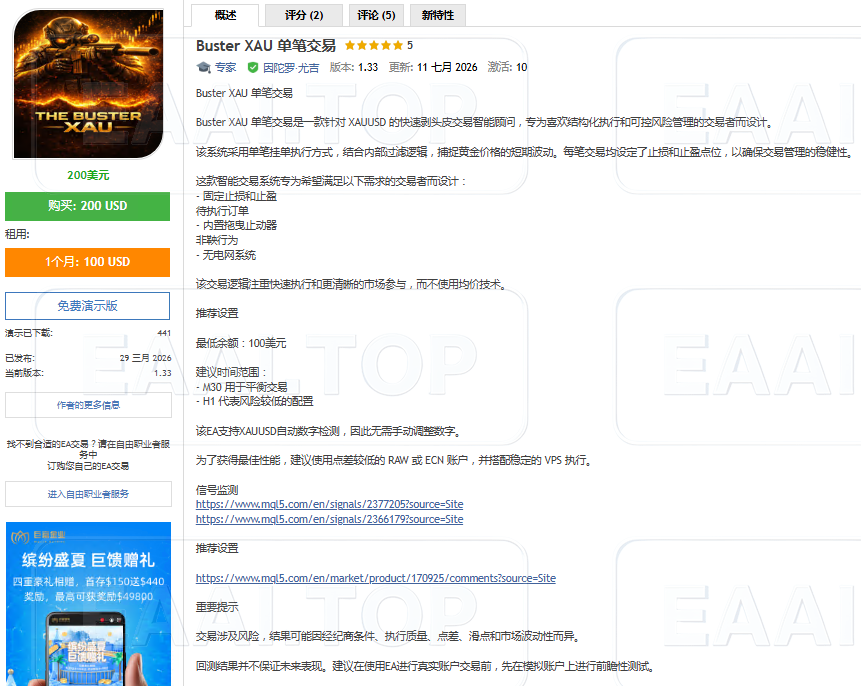Open signal link 2366179
Image resolution: width=861 pixels, height=686 pixels.
pos(329,519)
